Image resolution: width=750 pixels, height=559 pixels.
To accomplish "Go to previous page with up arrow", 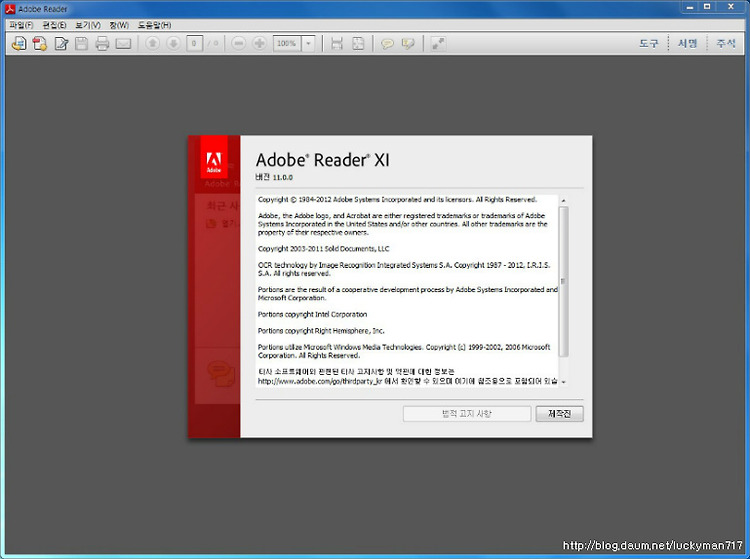I will coord(153,44).
